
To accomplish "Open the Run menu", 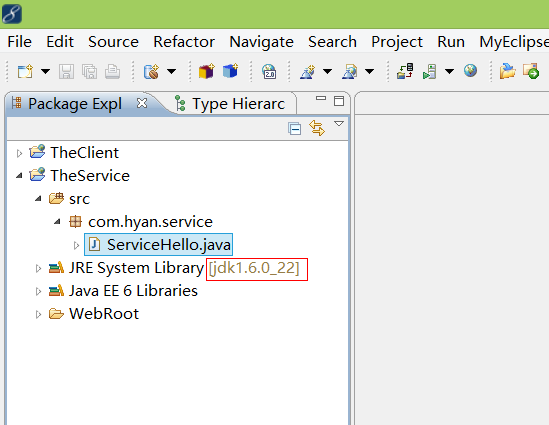I will (x=451, y=42).
